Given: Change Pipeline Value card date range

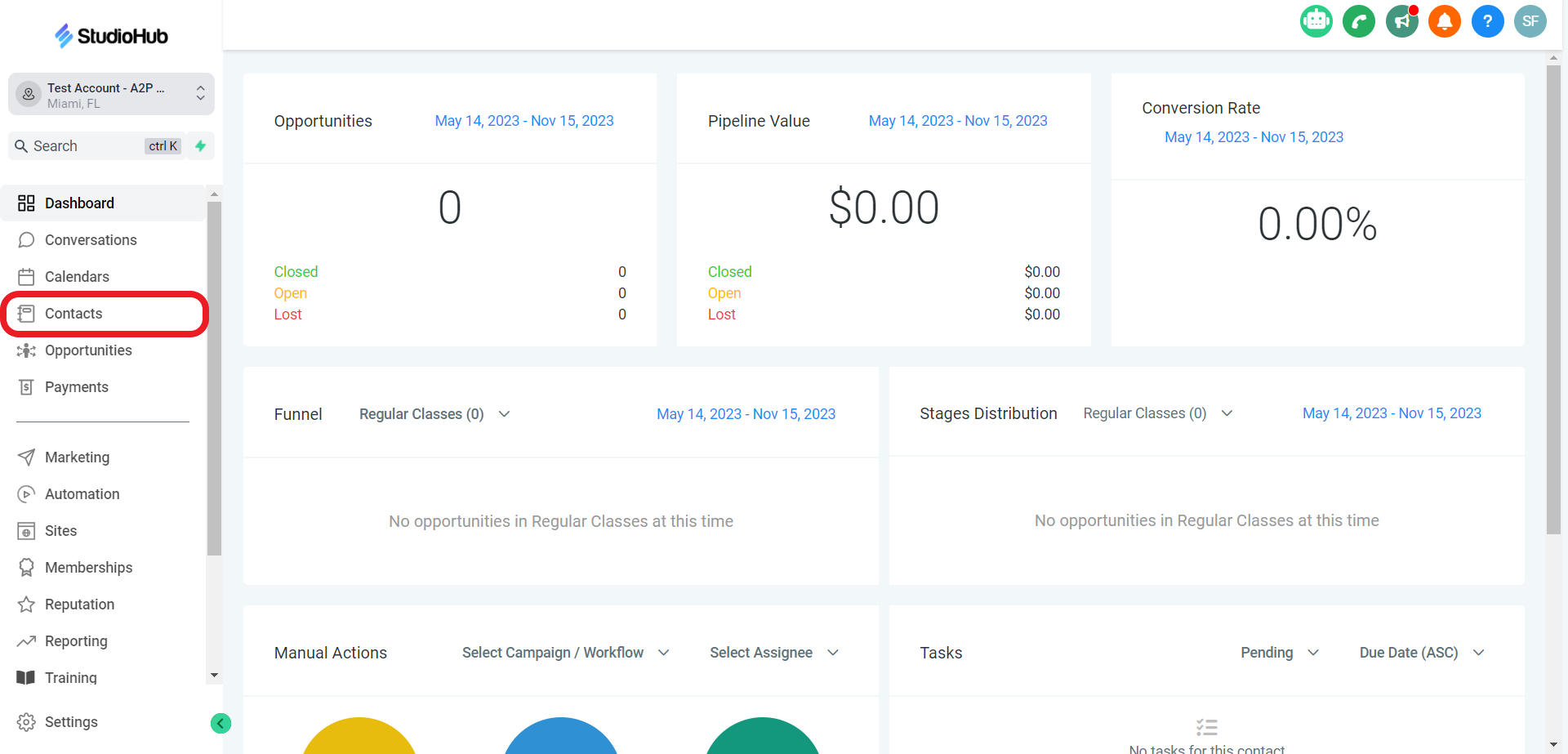Looking at the screenshot, I should (x=958, y=121).
